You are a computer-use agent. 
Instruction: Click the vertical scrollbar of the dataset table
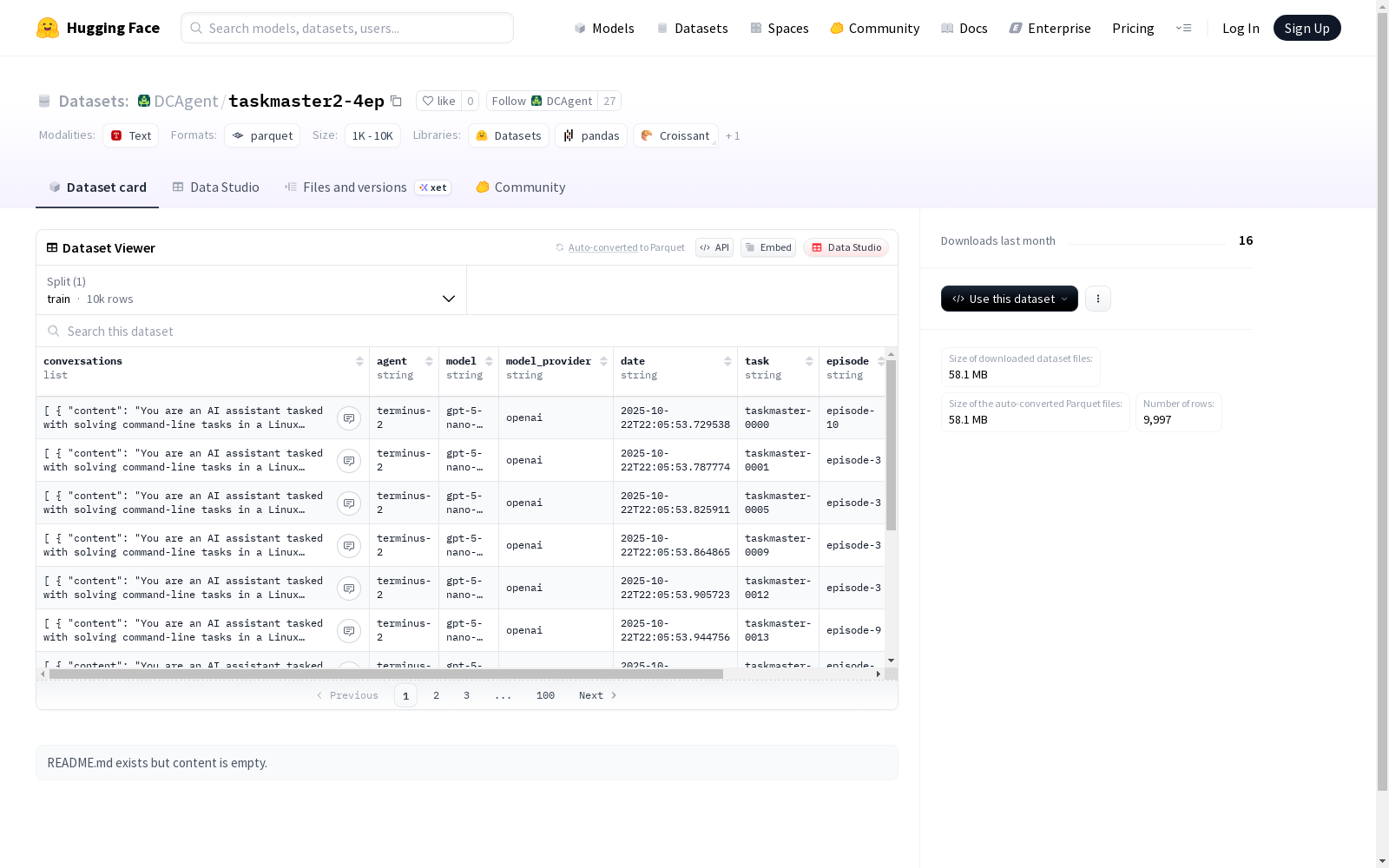(x=891, y=444)
